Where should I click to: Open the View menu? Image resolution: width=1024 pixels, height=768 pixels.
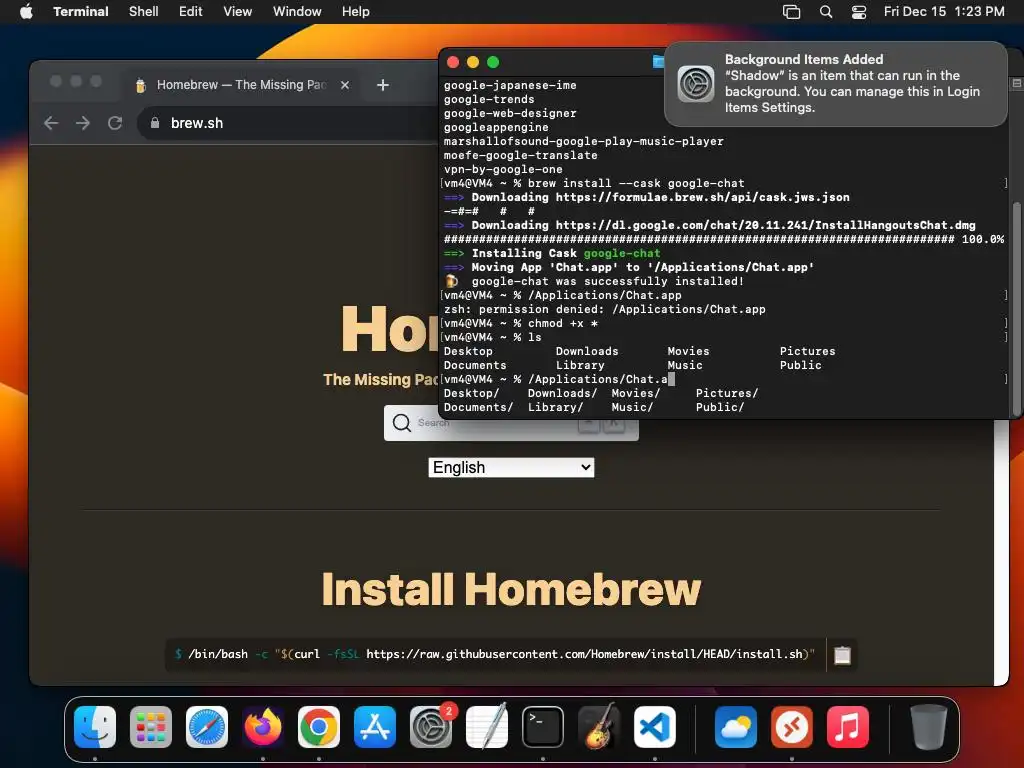(238, 11)
